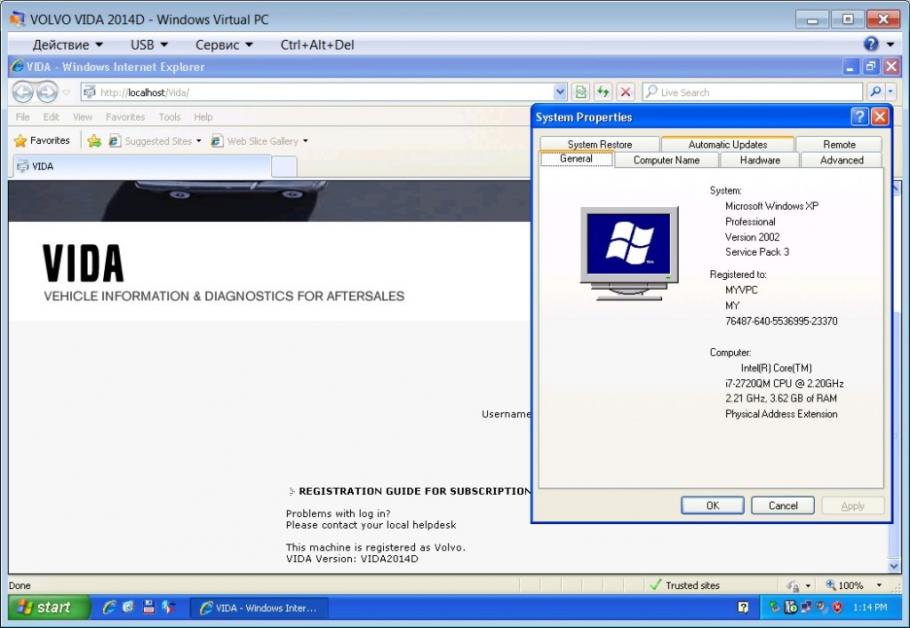910x628 pixels.
Task: Click the question mark icon on the taskbar
Action: [743, 608]
